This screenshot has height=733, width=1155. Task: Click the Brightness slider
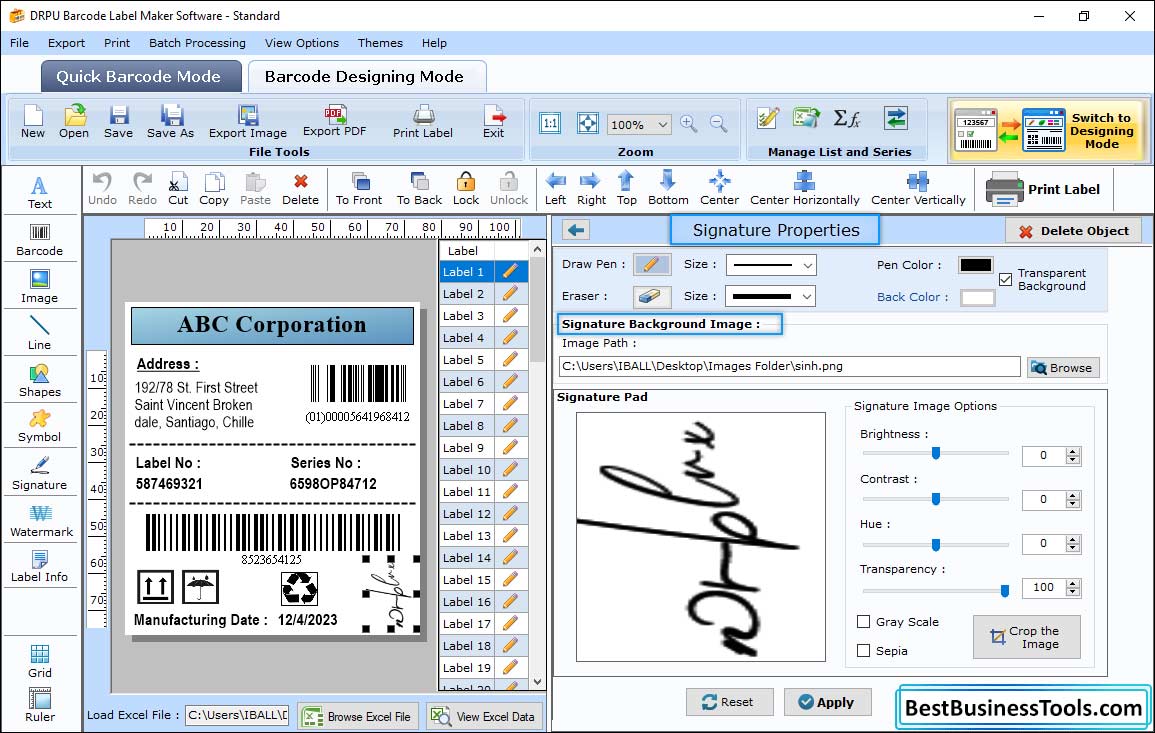935,454
